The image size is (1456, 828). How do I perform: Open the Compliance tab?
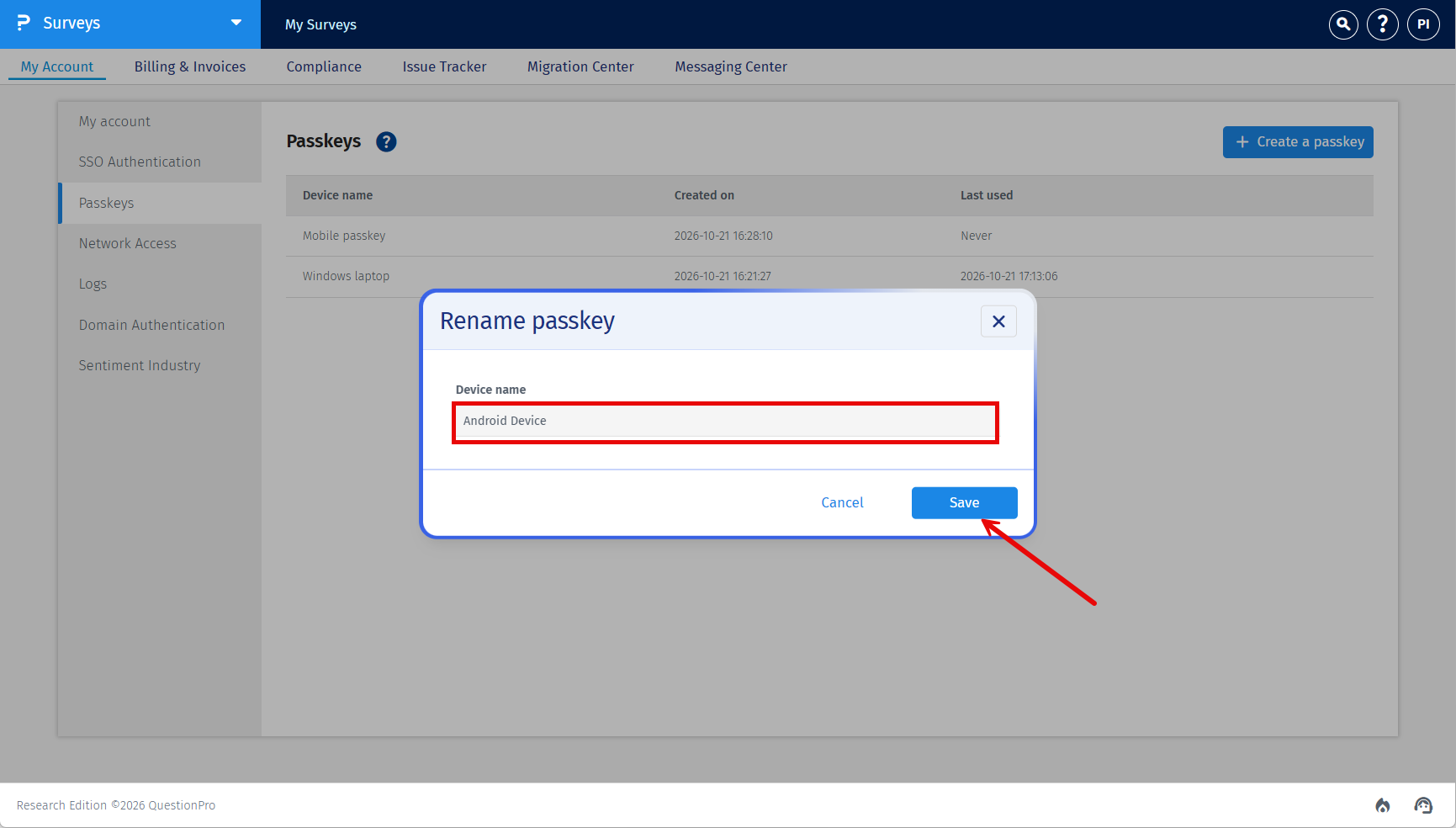pyautogui.click(x=324, y=66)
